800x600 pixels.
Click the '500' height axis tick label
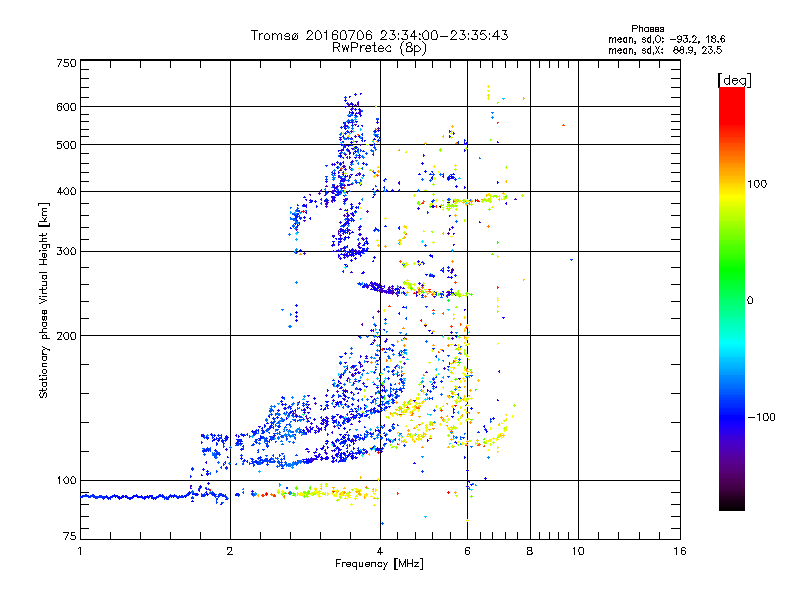[x=66, y=145]
